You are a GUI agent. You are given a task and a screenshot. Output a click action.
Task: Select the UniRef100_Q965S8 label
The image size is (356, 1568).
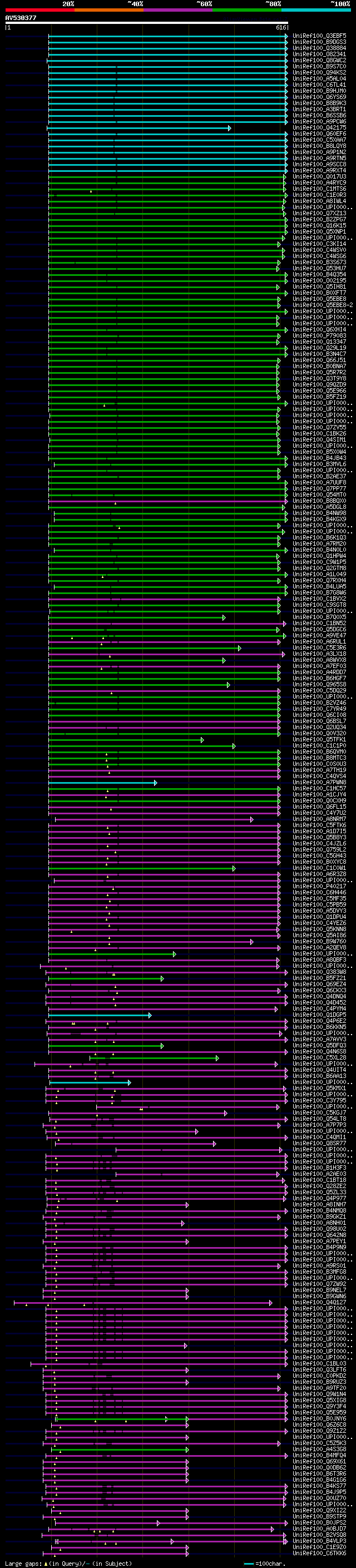[319, 684]
